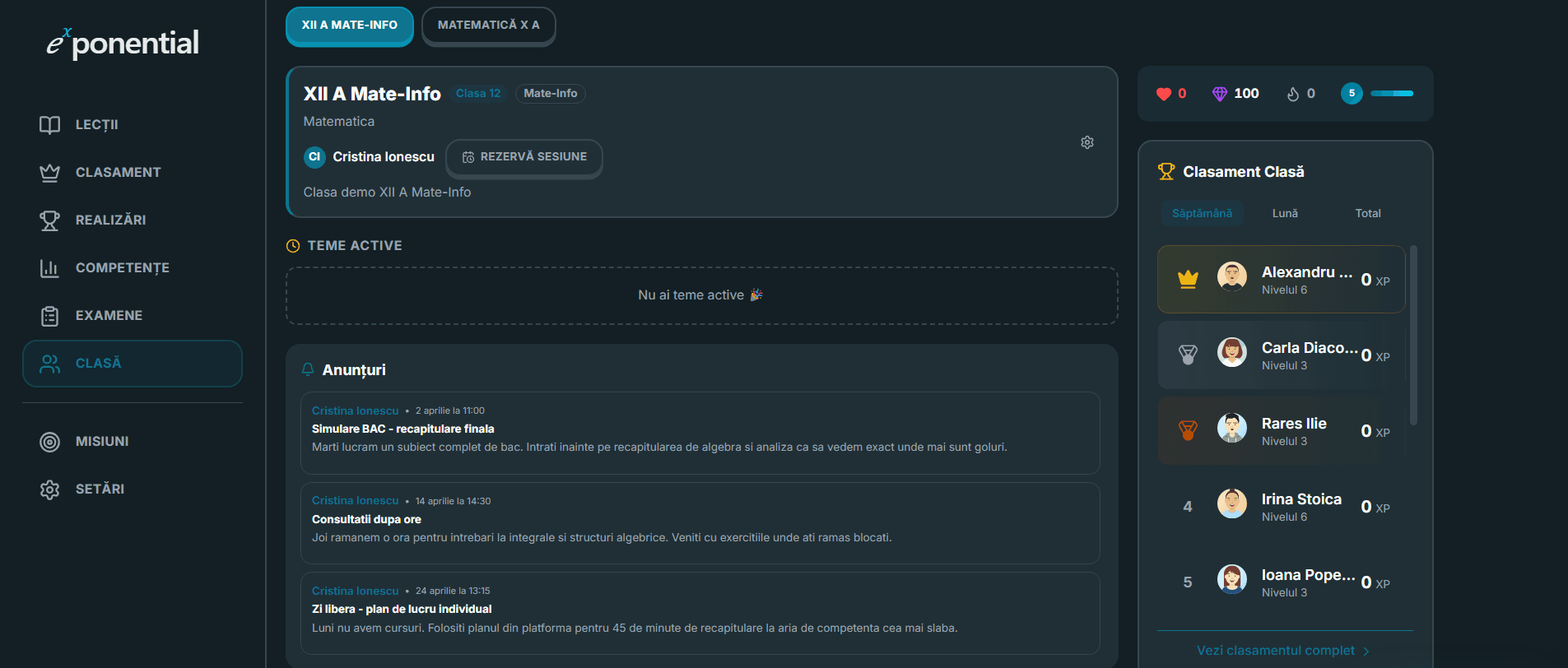Viewport: 1568px width, 668px height.
Task: Click the Realizări trophy icon
Action: [49, 220]
